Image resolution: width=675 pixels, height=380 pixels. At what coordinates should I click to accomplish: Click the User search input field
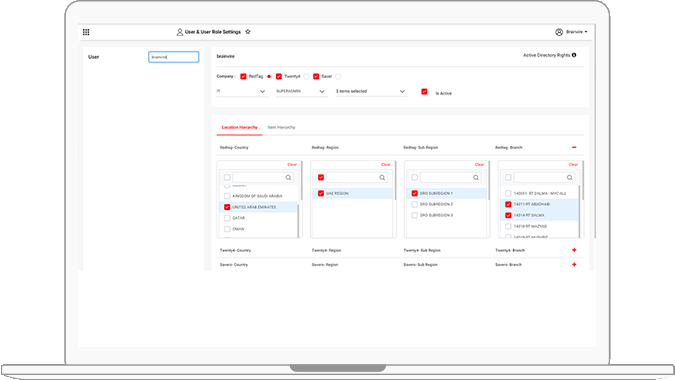coord(173,57)
